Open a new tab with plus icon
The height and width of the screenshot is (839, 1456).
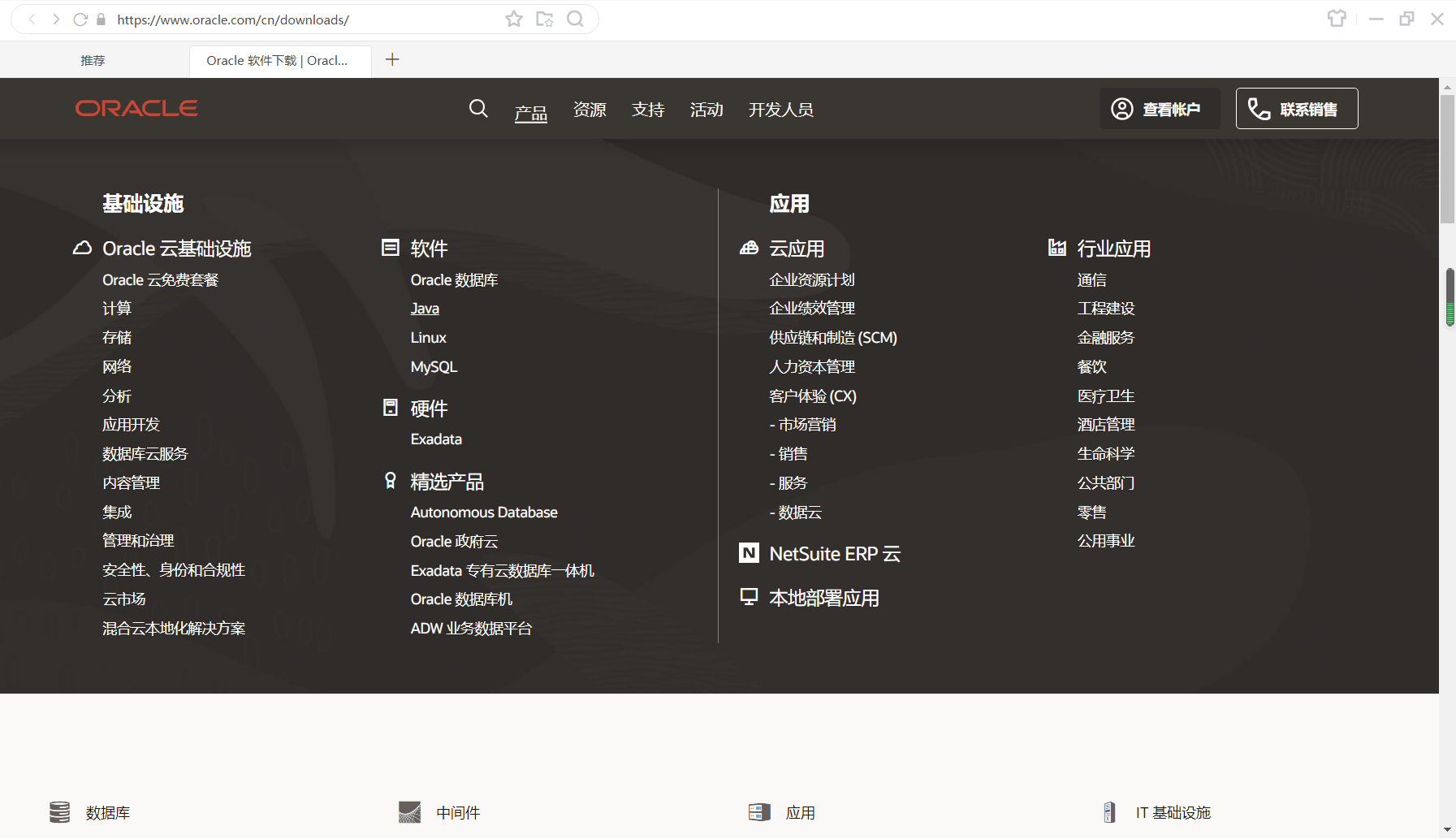point(392,59)
